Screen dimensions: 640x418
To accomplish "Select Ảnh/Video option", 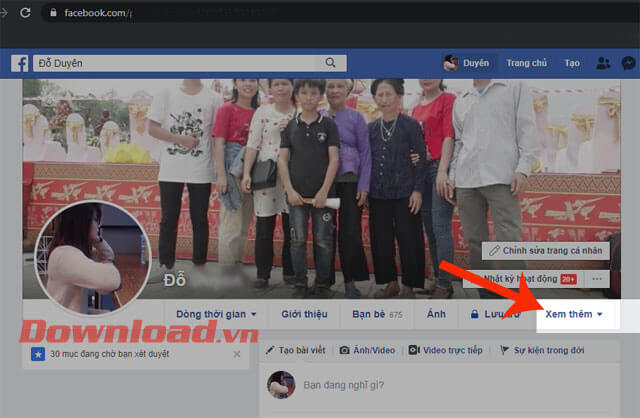I will coord(368,350).
